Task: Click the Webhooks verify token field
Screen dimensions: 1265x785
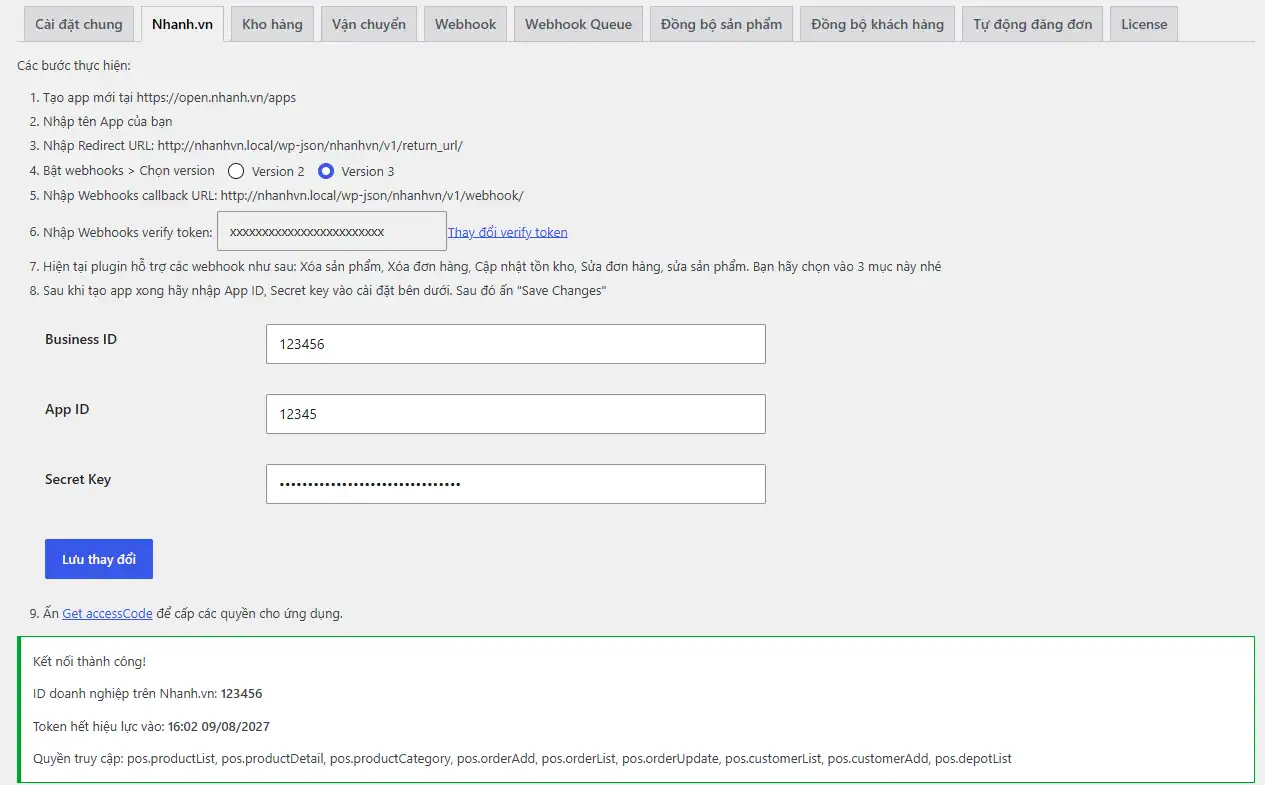Action: pos(332,231)
